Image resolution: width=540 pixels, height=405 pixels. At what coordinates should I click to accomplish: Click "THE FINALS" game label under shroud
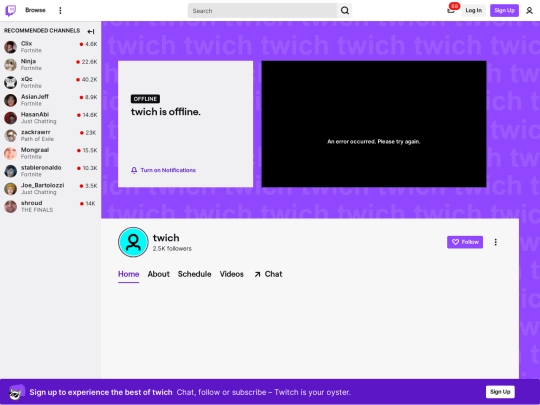click(x=37, y=210)
